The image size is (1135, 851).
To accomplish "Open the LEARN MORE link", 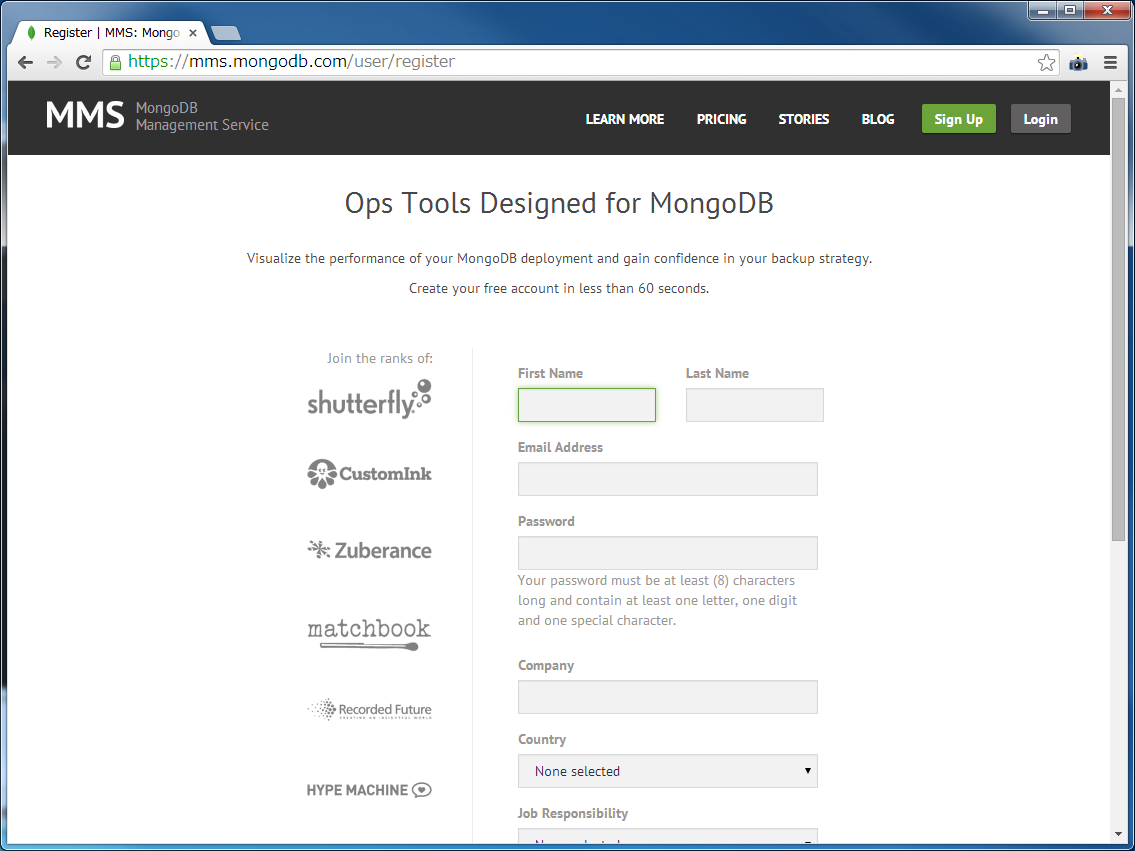I will (625, 118).
